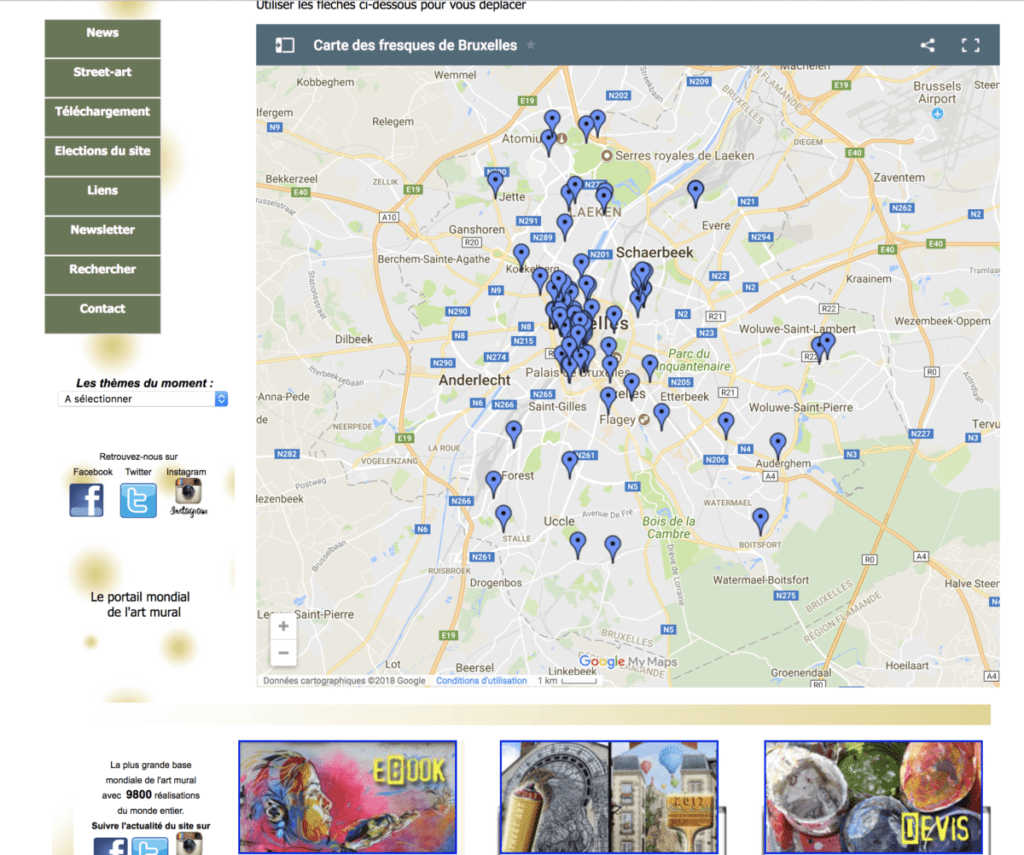Click the map share icon
Image resolution: width=1024 pixels, height=855 pixels.
pyautogui.click(x=928, y=45)
